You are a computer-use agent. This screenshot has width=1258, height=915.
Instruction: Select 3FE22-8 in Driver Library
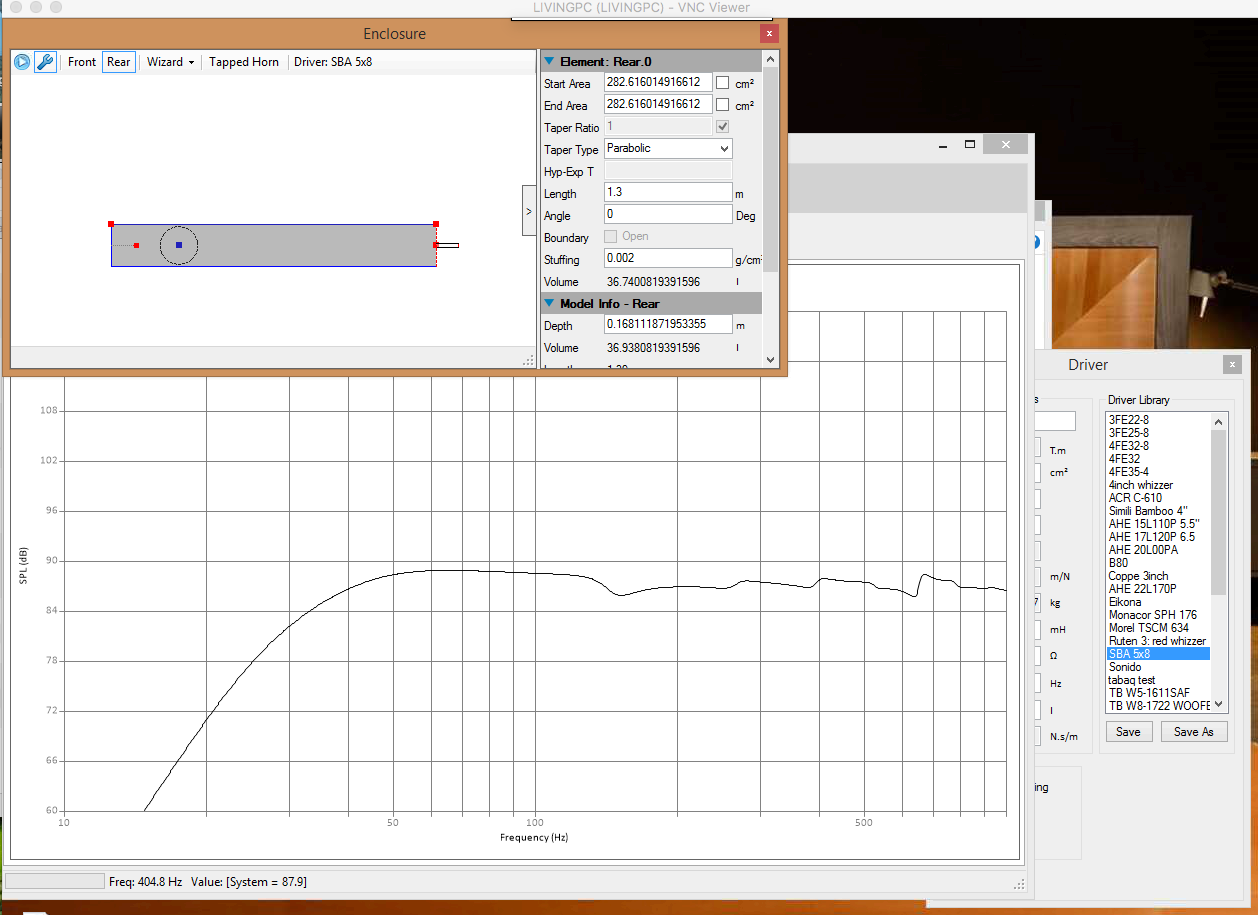[x=1129, y=420]
